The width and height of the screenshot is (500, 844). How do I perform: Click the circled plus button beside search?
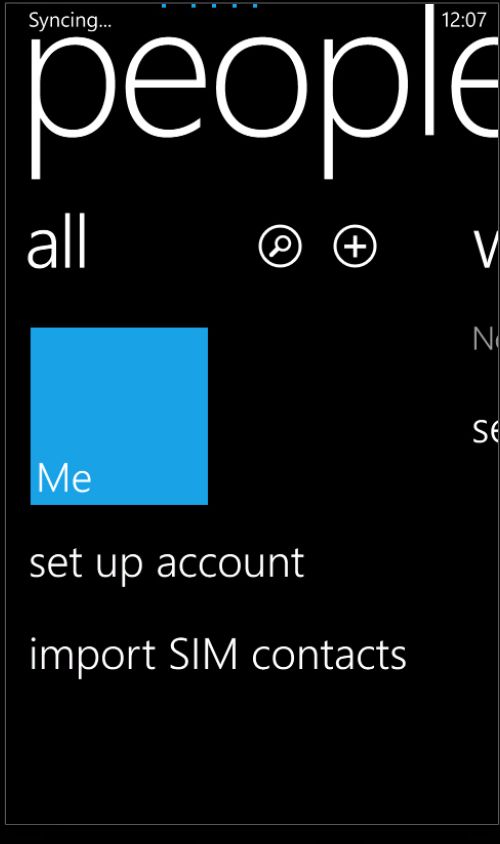(x=355, y=247)
